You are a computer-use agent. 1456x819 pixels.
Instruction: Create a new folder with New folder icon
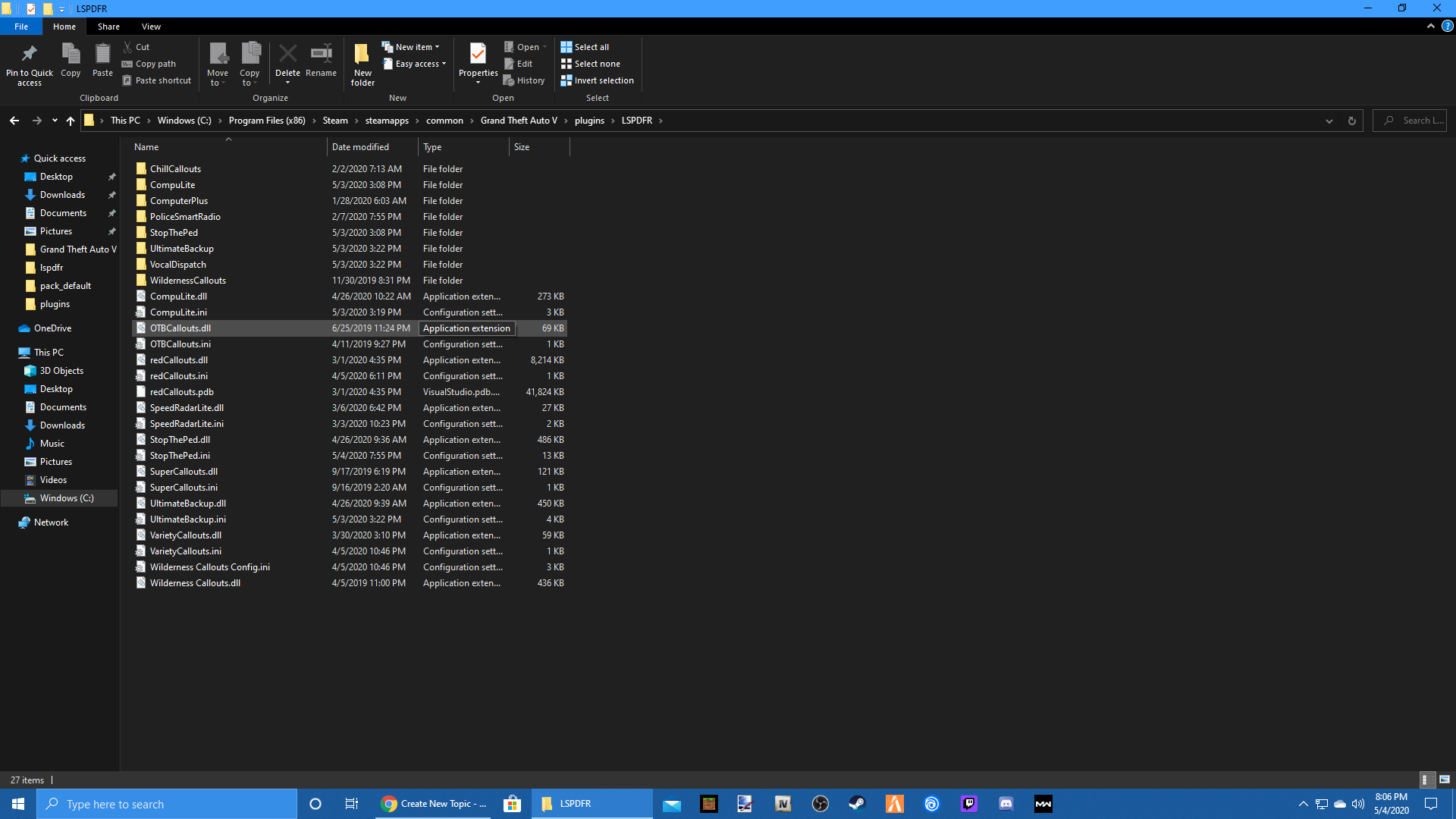pos(362,55)
